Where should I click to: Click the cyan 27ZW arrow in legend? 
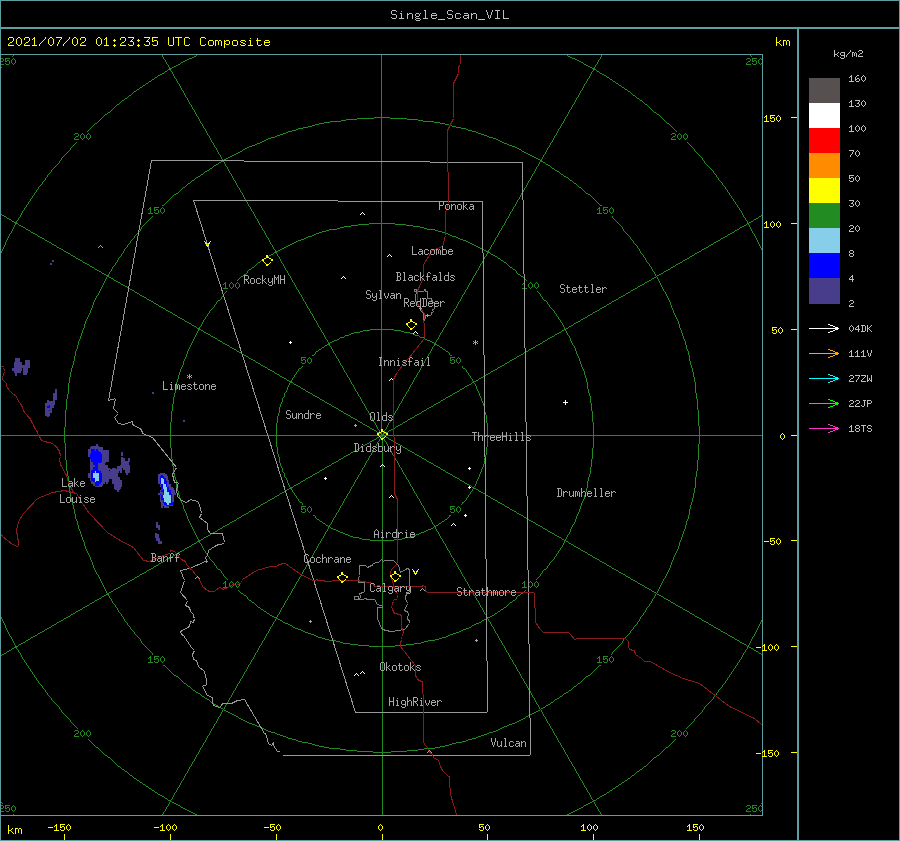click(x=824, y=378)
